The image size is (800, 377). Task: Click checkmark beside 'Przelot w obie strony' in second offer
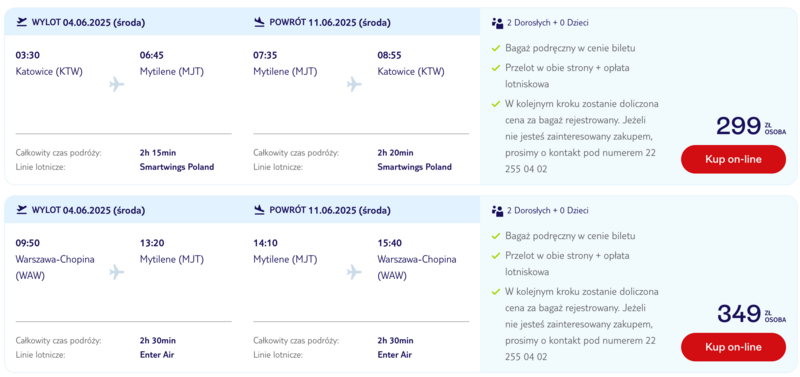495,256
